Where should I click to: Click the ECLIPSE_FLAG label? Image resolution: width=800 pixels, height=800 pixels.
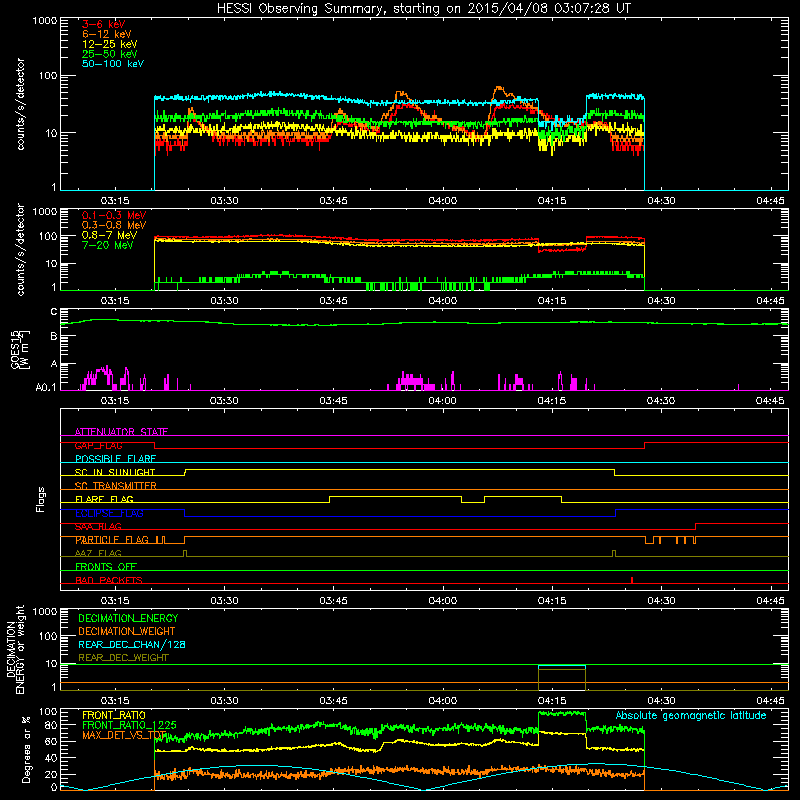(109, 513)
